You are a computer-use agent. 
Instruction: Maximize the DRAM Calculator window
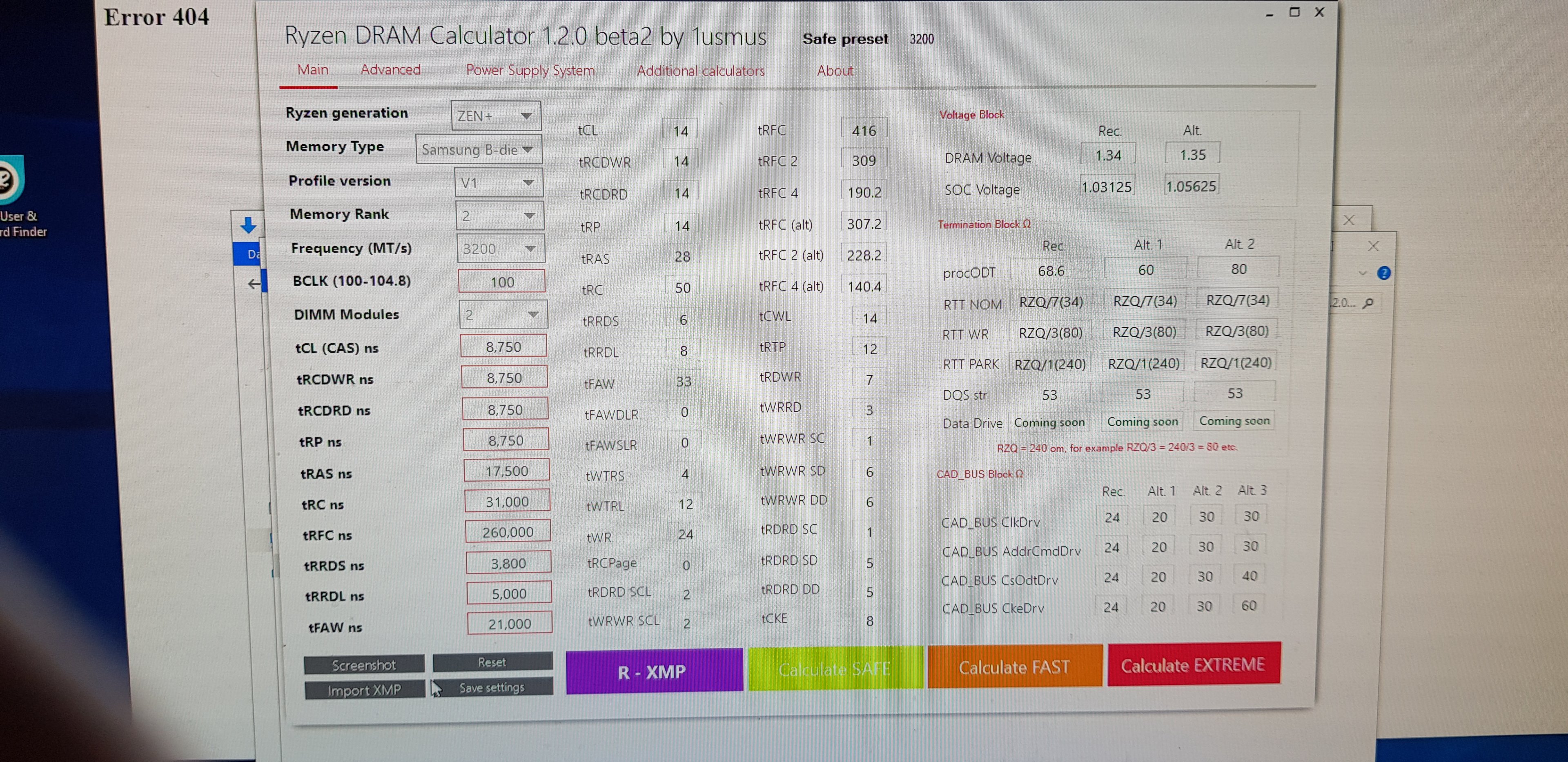tap(1294, 12)
